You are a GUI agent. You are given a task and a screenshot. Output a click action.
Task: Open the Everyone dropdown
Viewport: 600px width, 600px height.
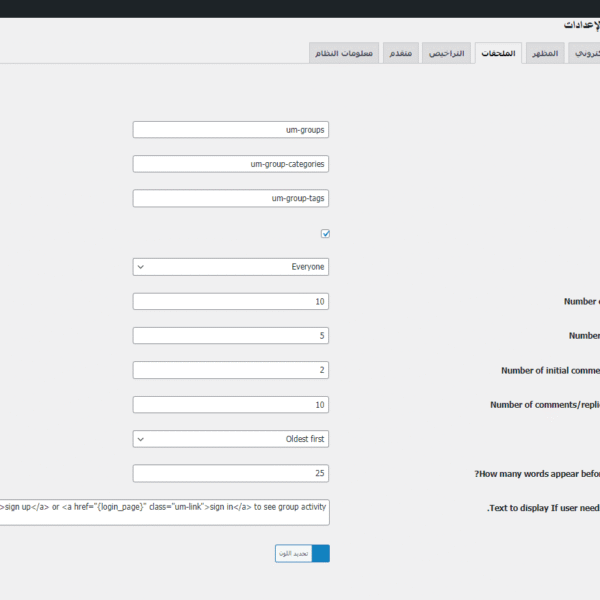[x=231, y=267]
